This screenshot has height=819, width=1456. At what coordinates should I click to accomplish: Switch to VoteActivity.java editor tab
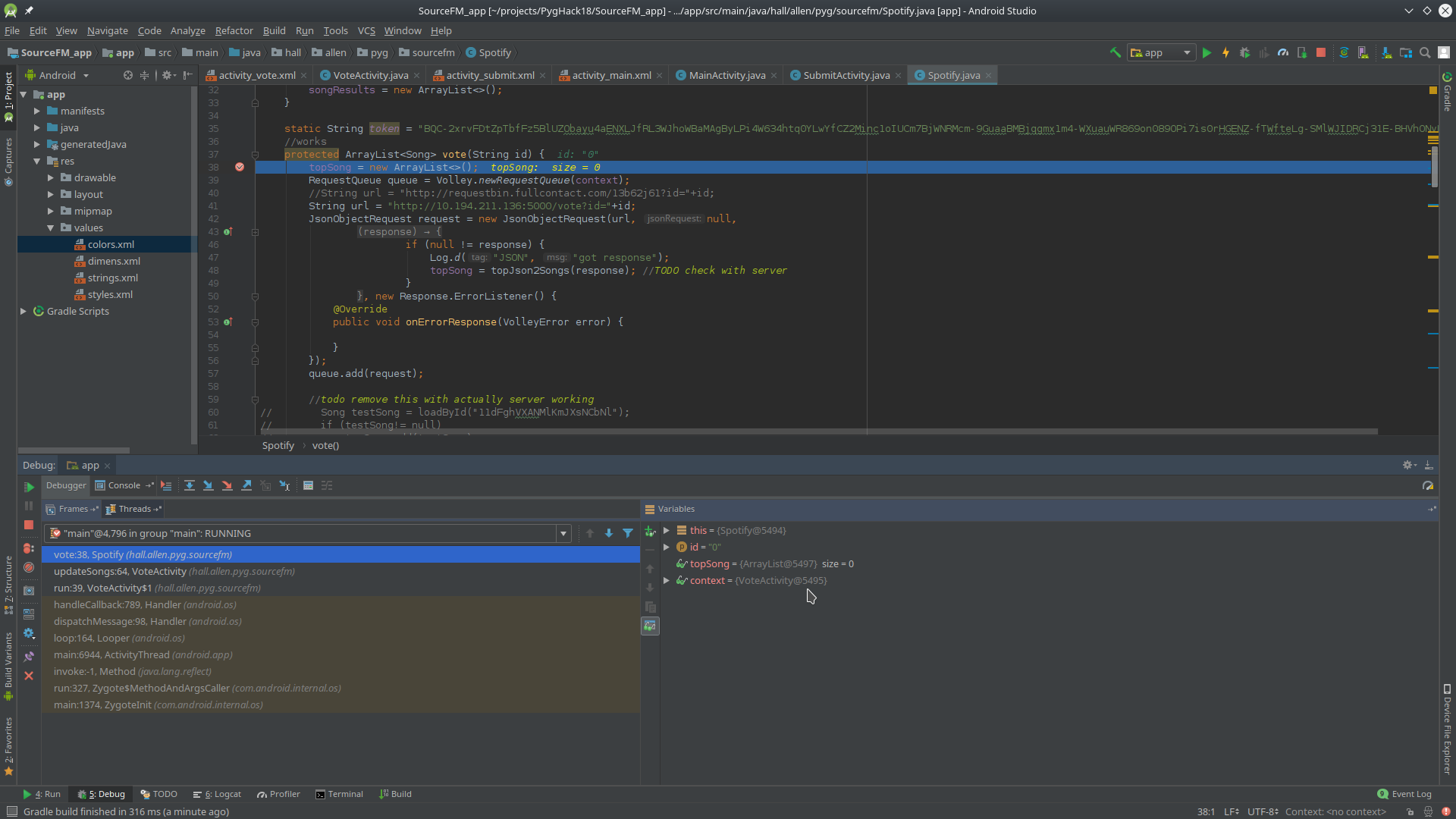pyautogui.click(x=370, y=75)
